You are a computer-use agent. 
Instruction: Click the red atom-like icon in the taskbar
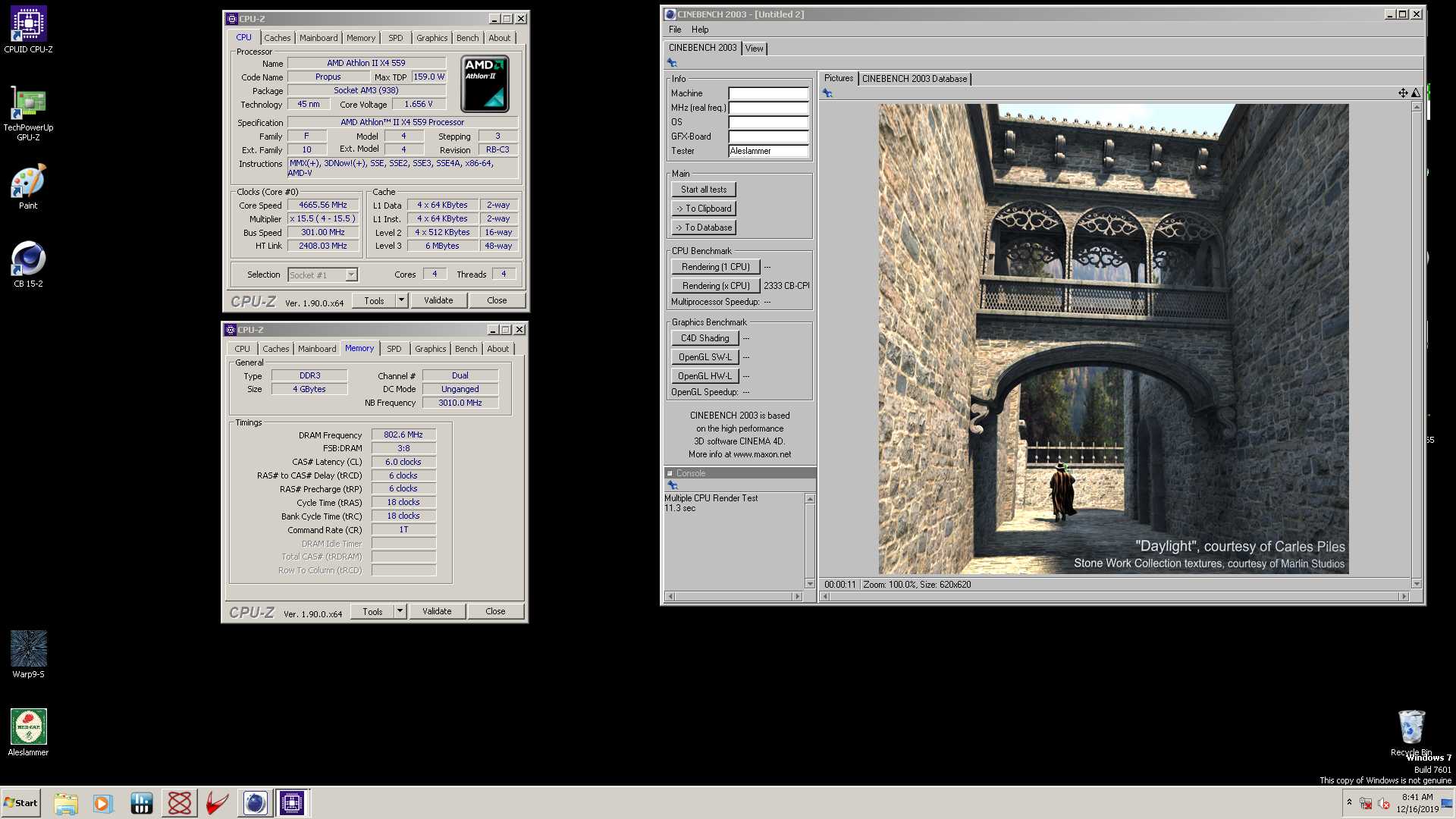tap(180, 803)
